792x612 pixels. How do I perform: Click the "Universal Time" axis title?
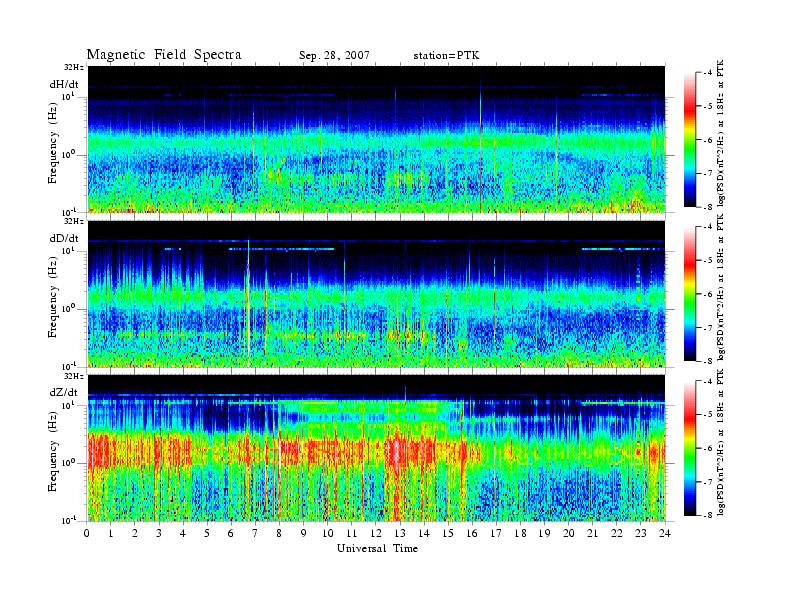click(x=377, y=548)
